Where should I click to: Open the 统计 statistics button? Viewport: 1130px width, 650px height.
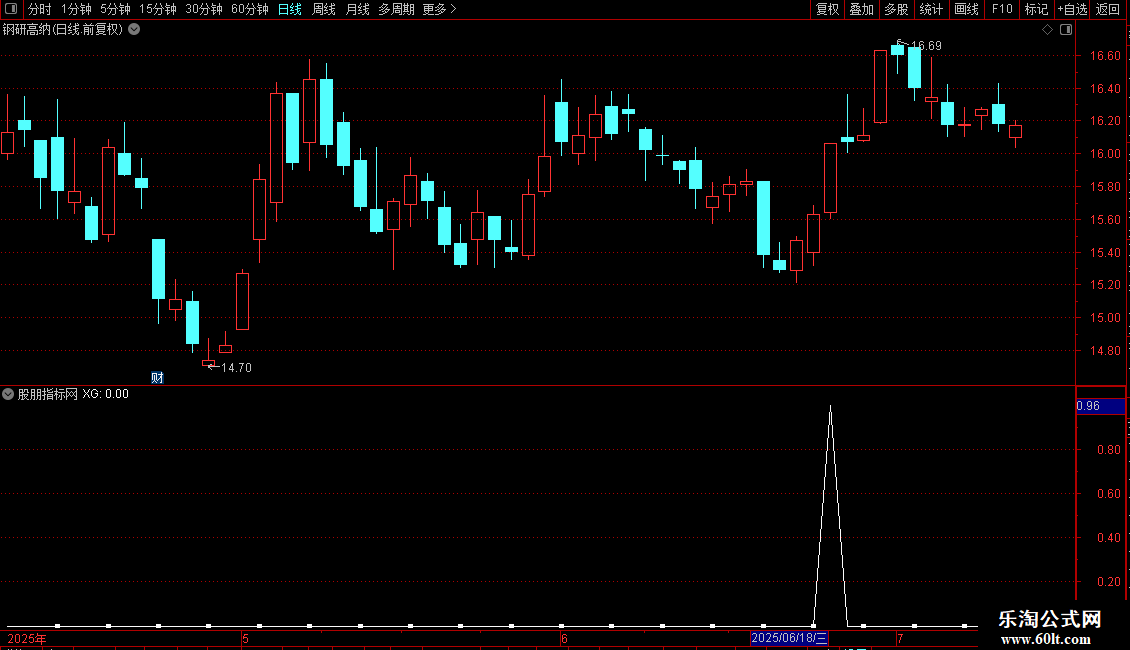click(x=930, y=9)
